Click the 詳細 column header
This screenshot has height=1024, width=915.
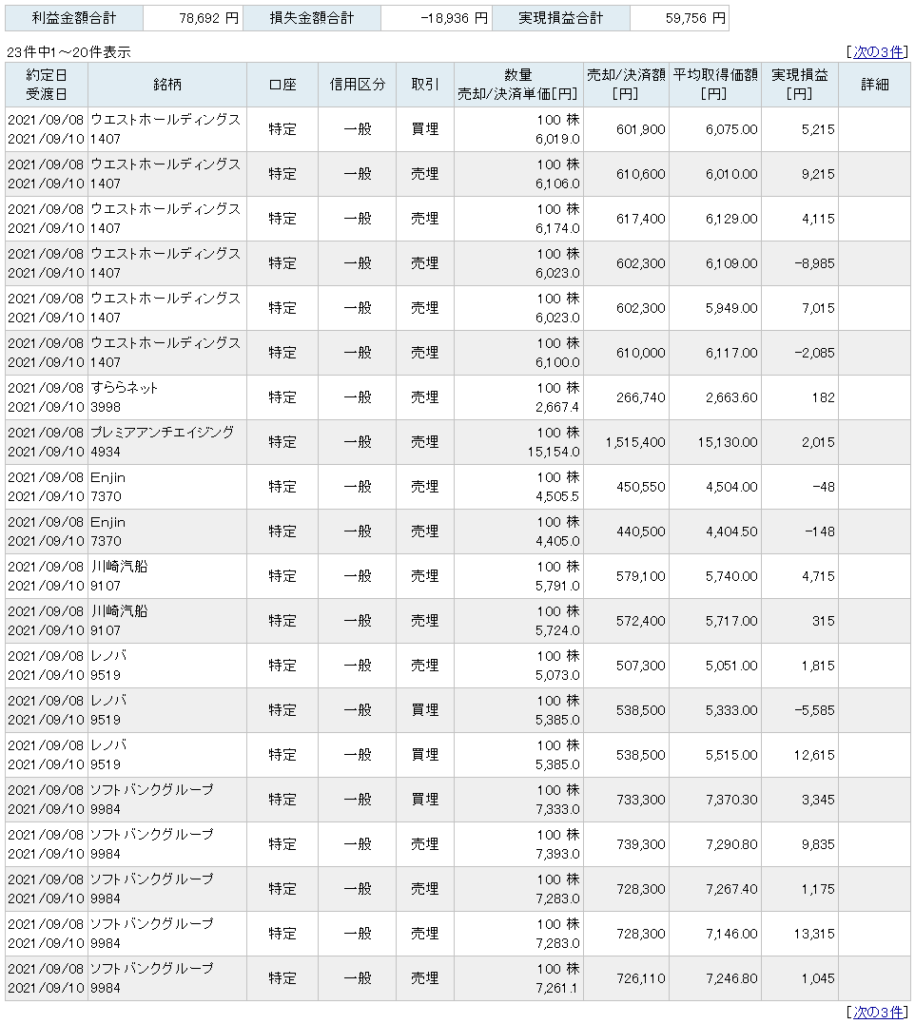coord(875,85)
